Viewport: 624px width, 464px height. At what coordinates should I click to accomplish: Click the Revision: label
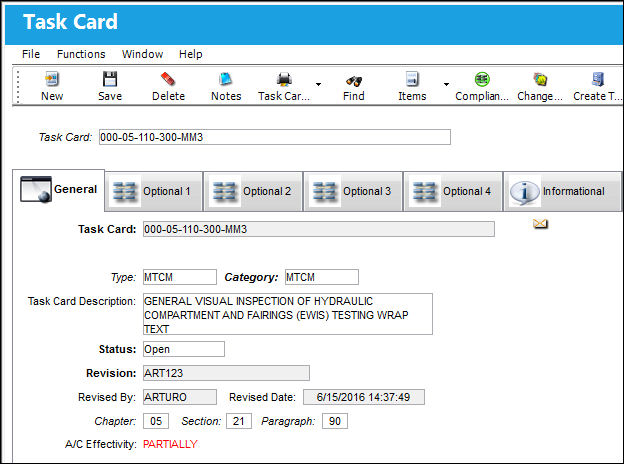click(x=111, y=373)
